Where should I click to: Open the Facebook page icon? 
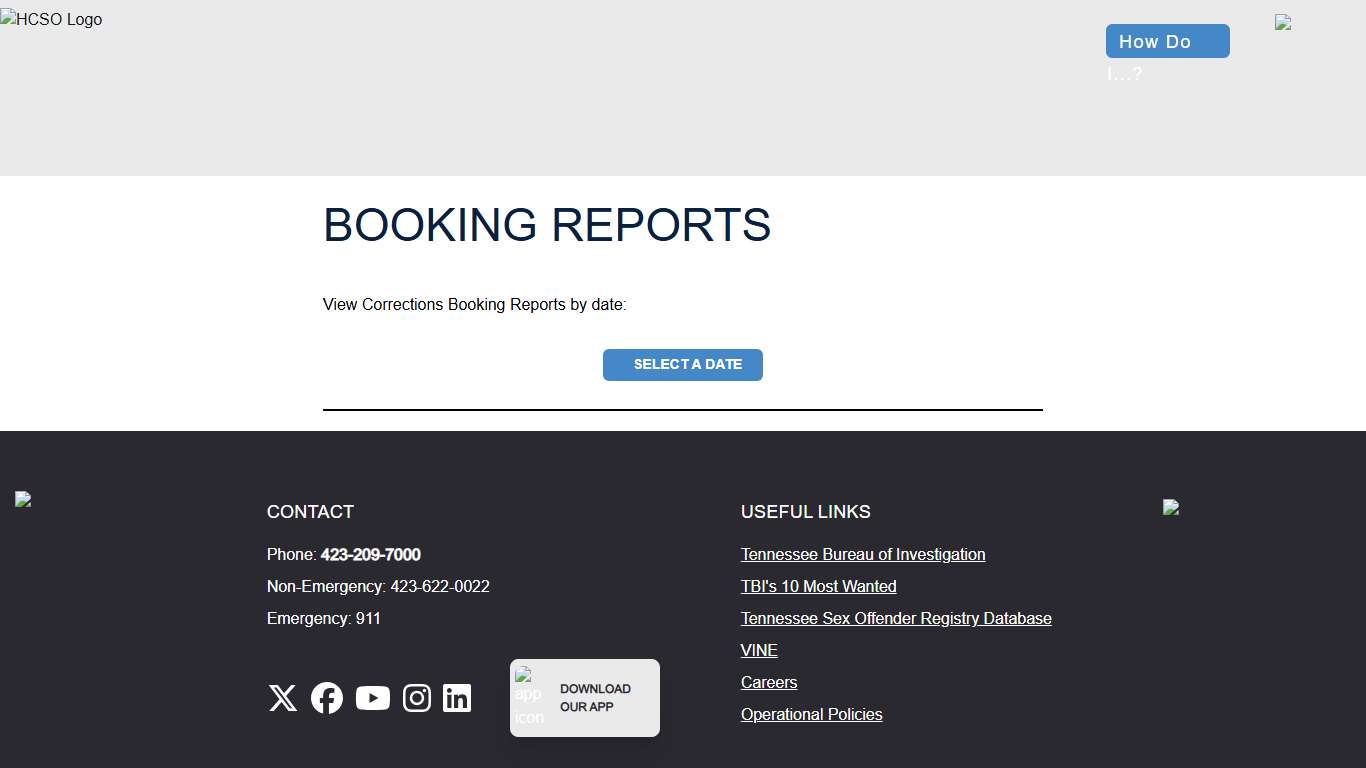coord(327,698)
